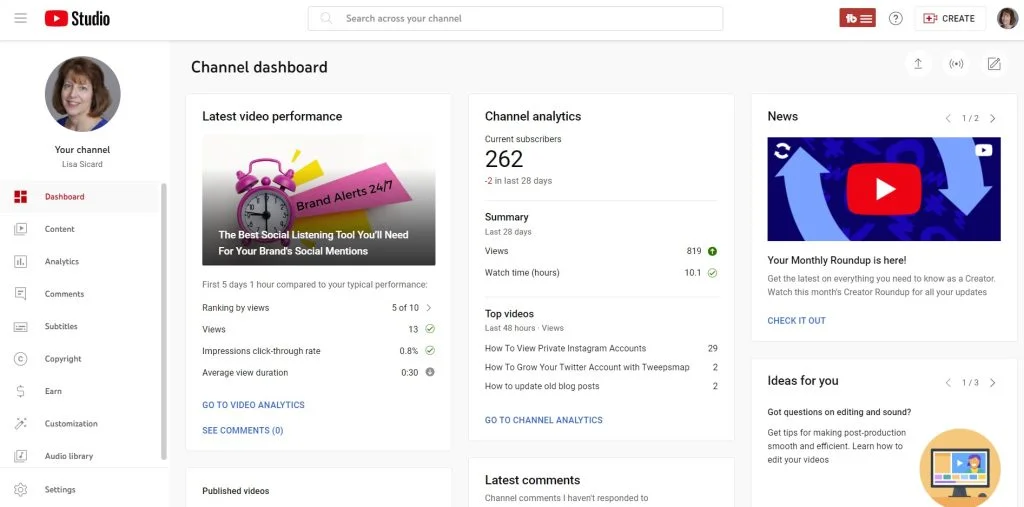Viewport: 1024px width, 507px height.
Task: Click GO TO CHANNEL ANALYTICS link
Action: 544,420
